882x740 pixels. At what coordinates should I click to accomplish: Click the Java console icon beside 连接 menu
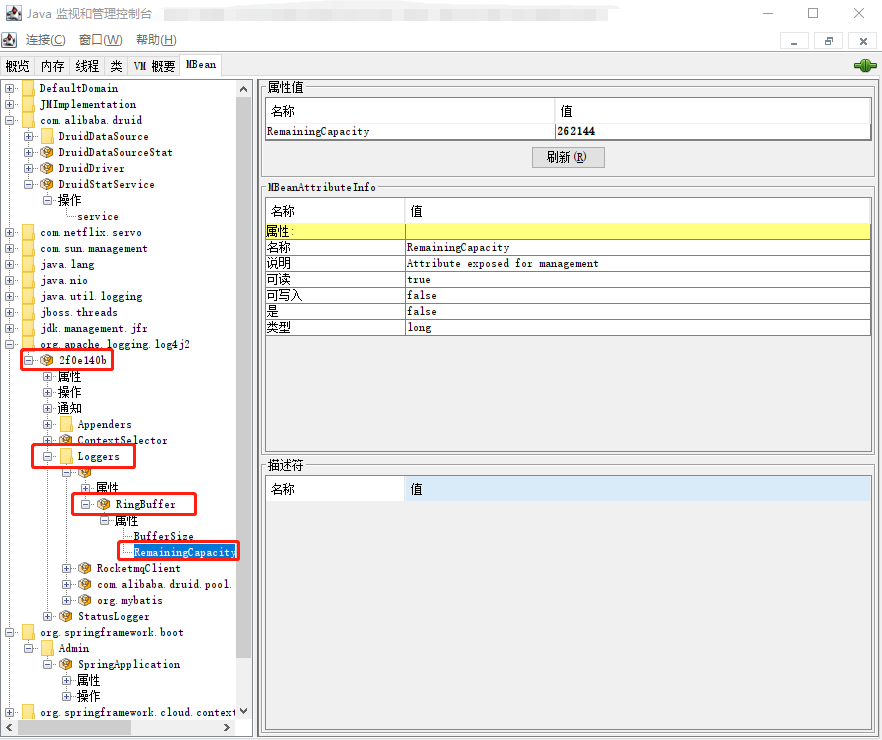pos(9,40)
